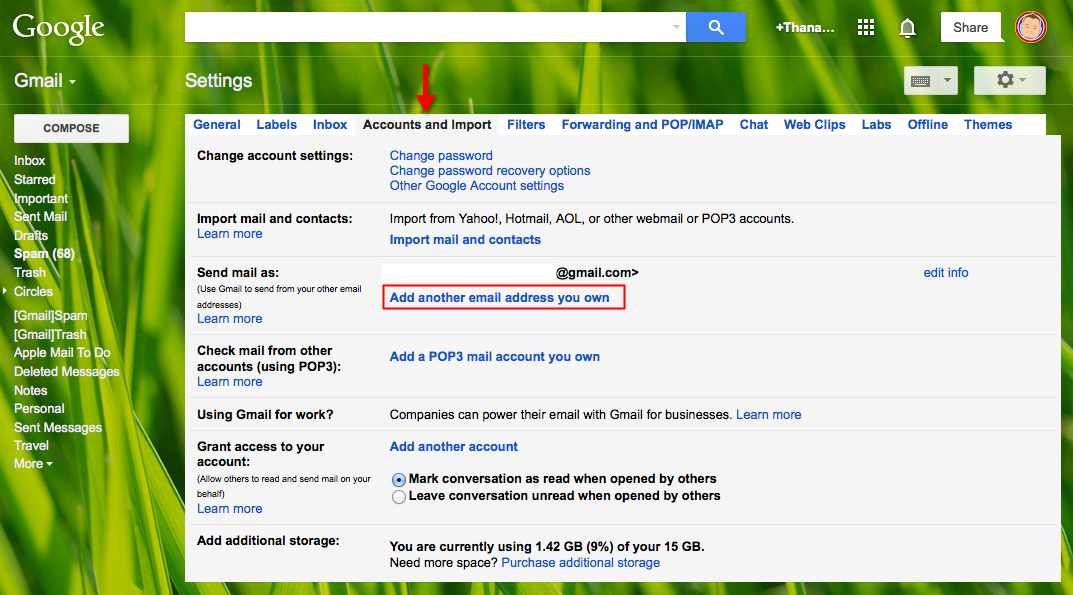Open the notifications bell icon
1073x595 pixels.
[x=907, y=28]
